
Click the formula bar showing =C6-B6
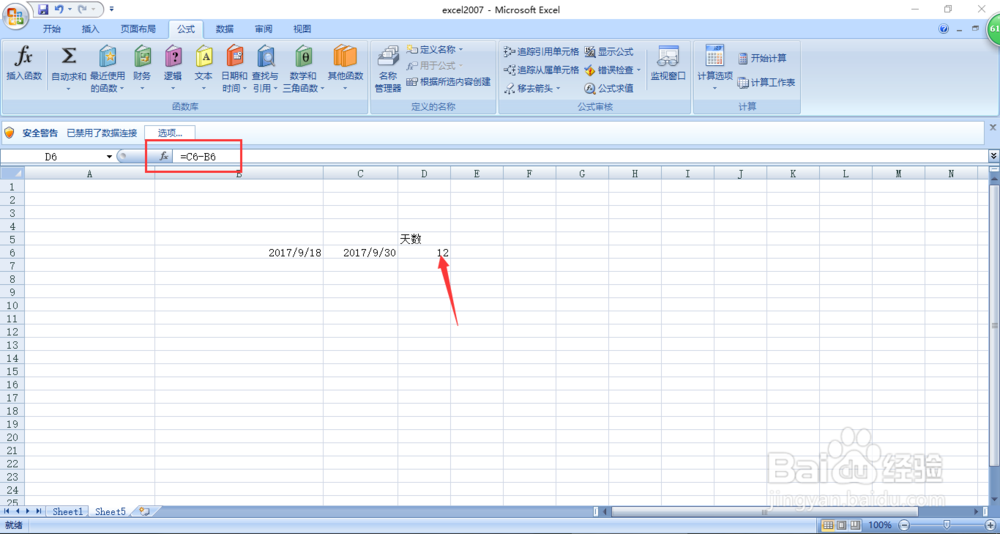point(579,156)
